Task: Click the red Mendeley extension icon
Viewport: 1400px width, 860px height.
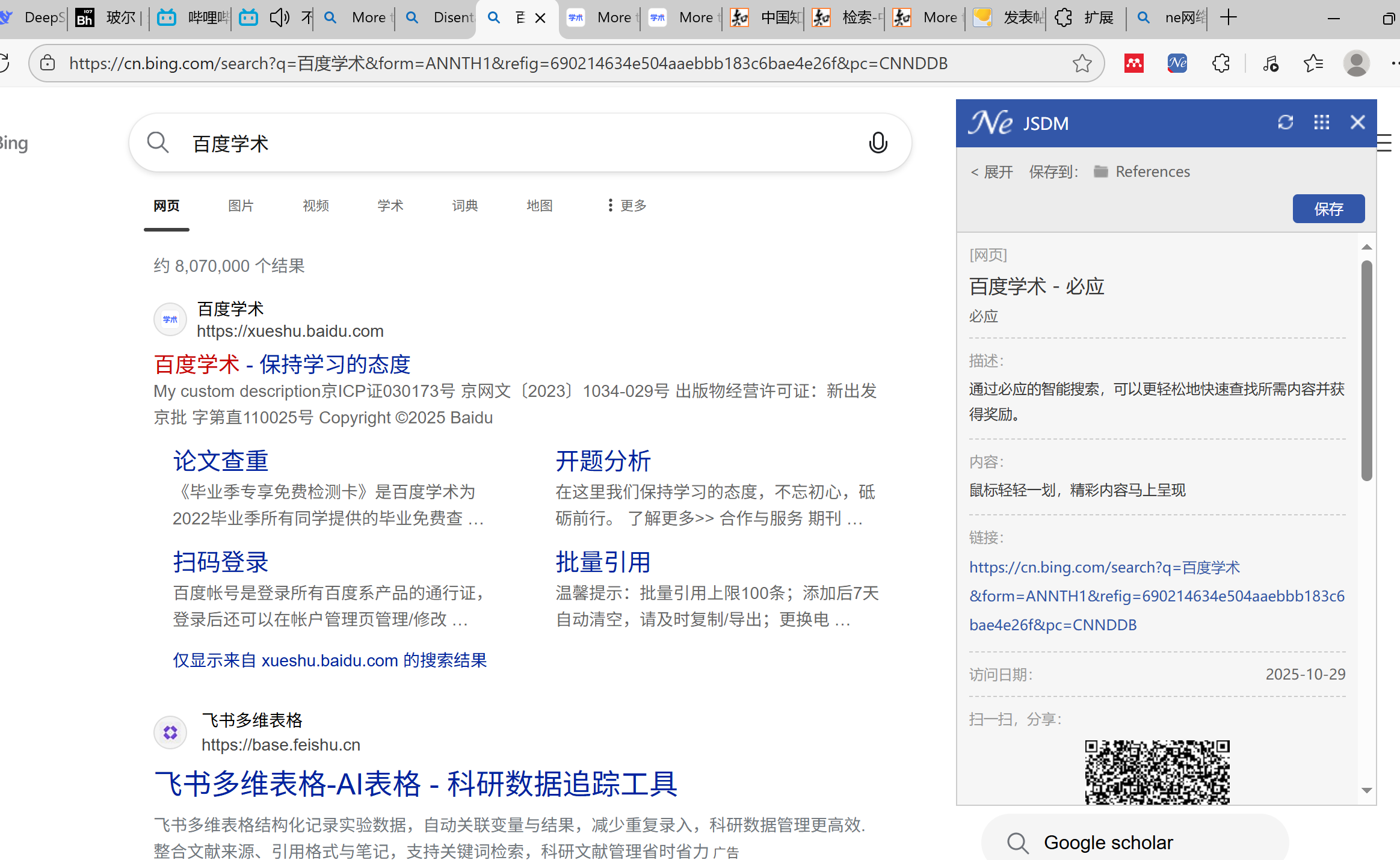Action: [x=1133, y=63]
